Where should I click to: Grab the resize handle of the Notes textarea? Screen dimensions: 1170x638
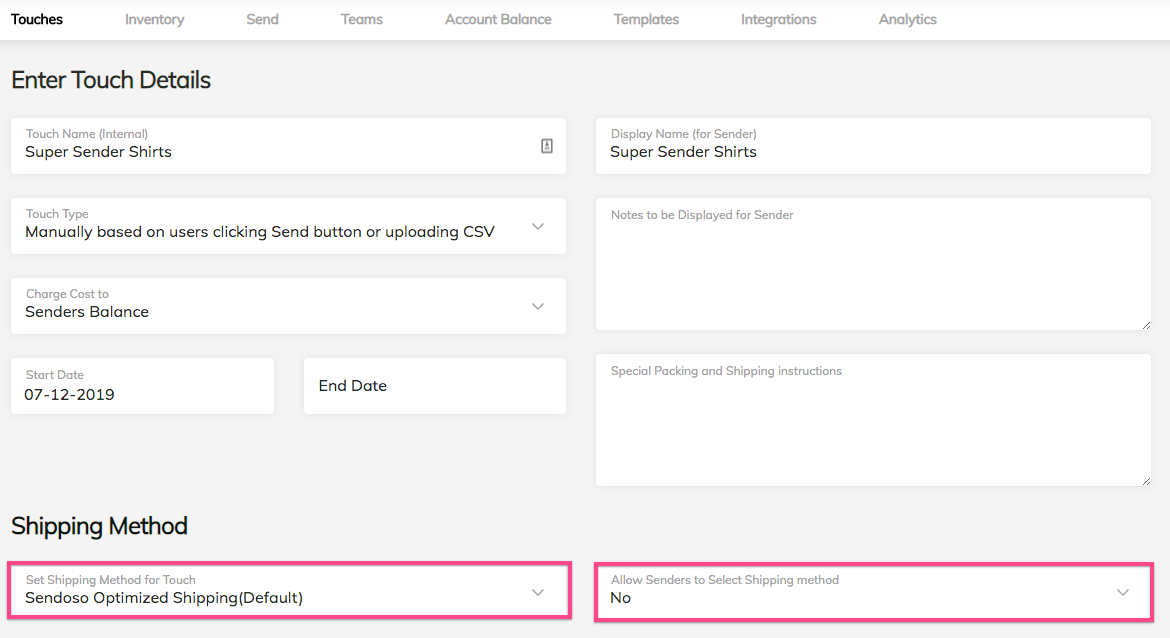tap(1146, 324)
